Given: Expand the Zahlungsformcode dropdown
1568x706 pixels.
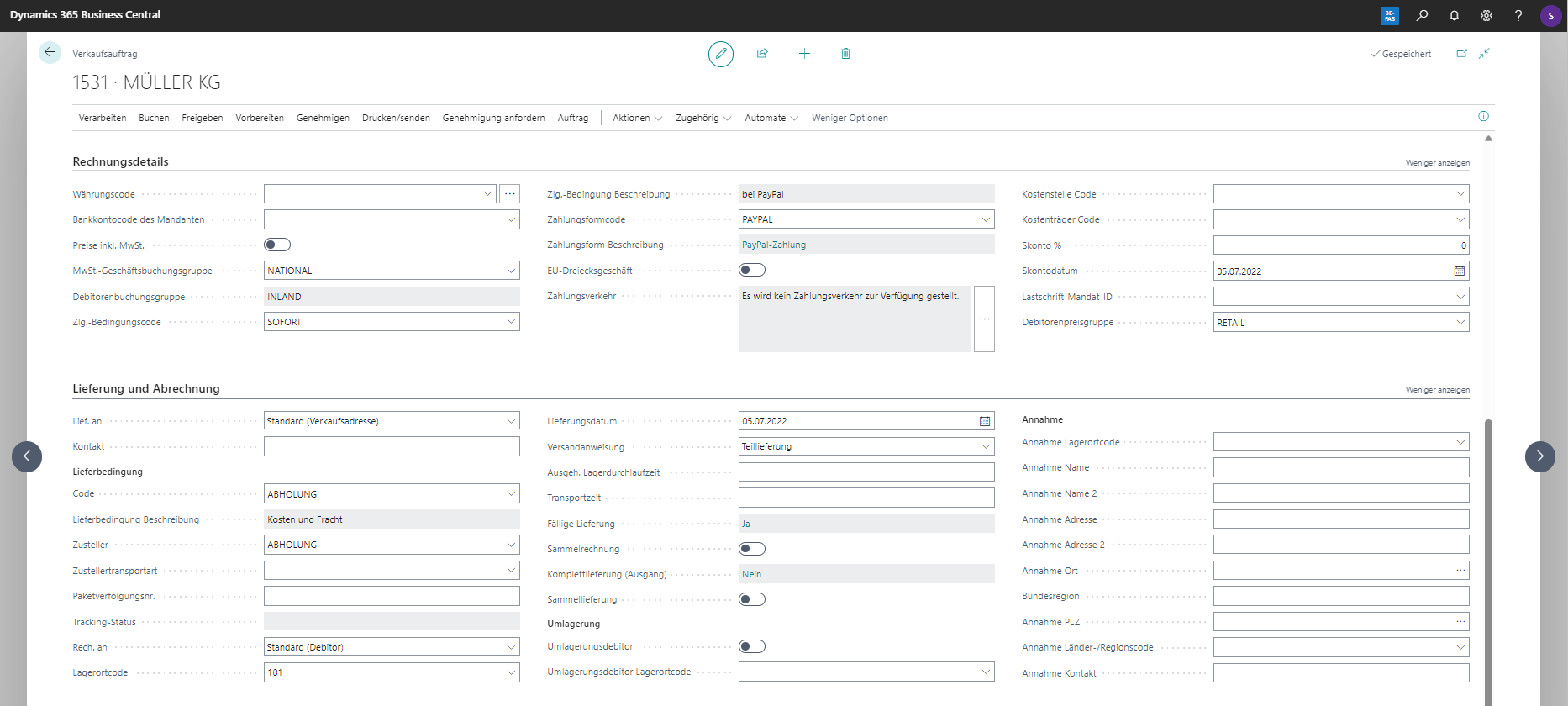Looking at the screenshot, I should (986, 219).
